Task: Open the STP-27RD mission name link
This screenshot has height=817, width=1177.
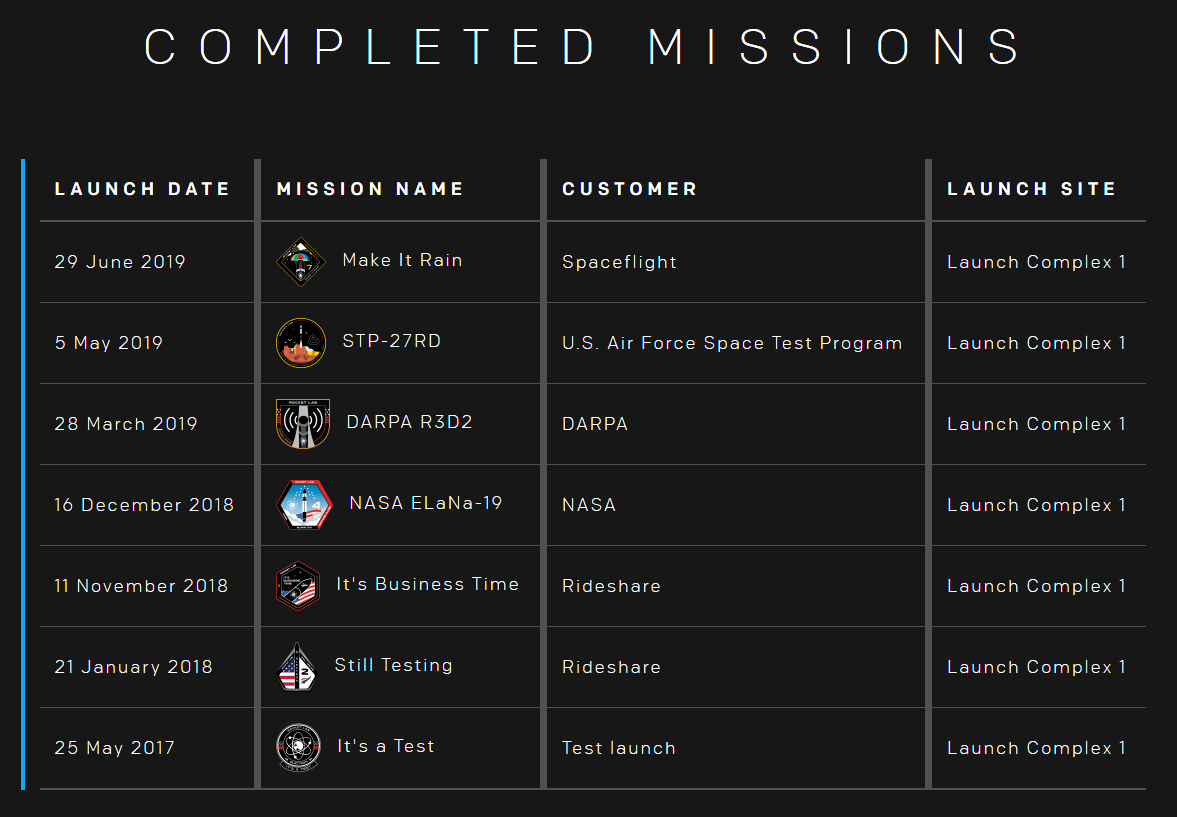Action: click(391, 341)
